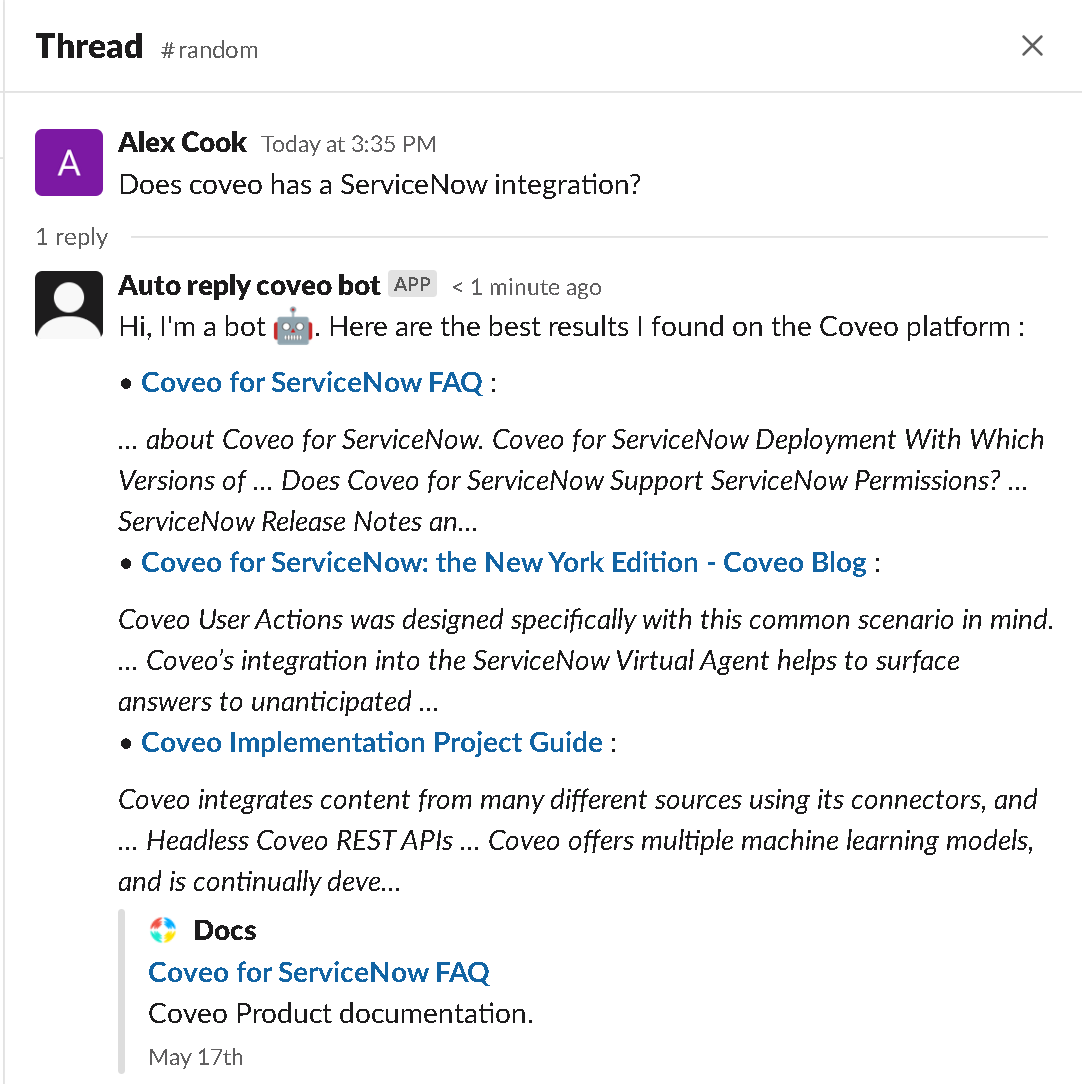
Task: Click the #random channel label in header
Action: [209, 50]
